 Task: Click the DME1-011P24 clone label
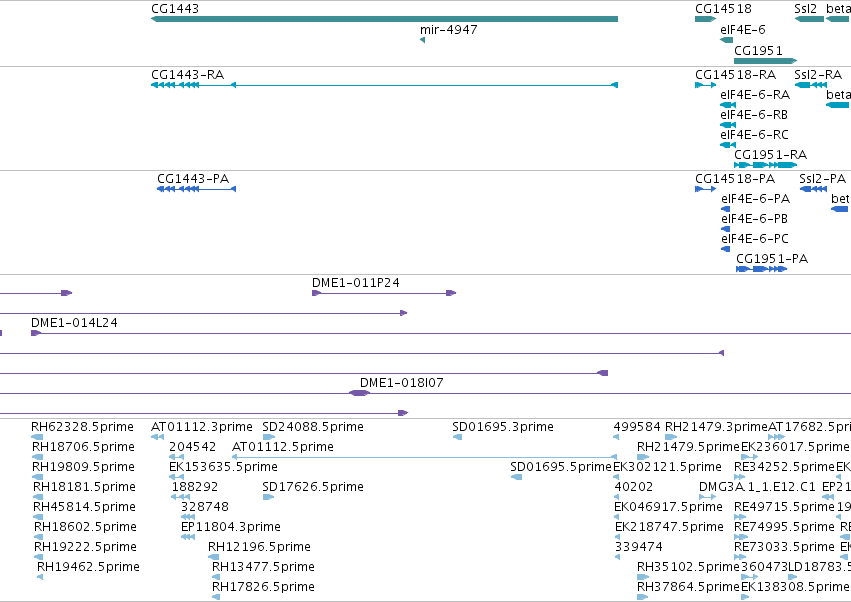[355, 283]
